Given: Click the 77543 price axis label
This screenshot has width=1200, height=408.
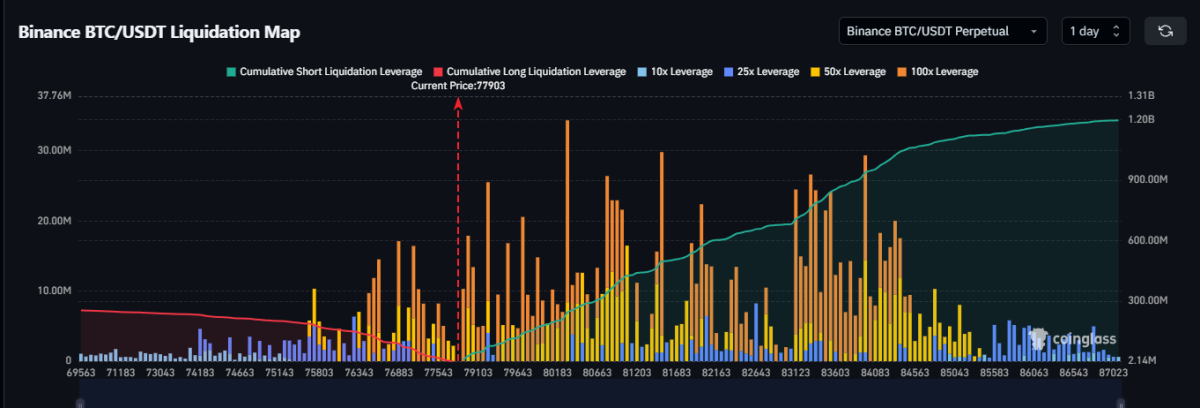Looking at the screenshot, I should click(x=439, y=372).
